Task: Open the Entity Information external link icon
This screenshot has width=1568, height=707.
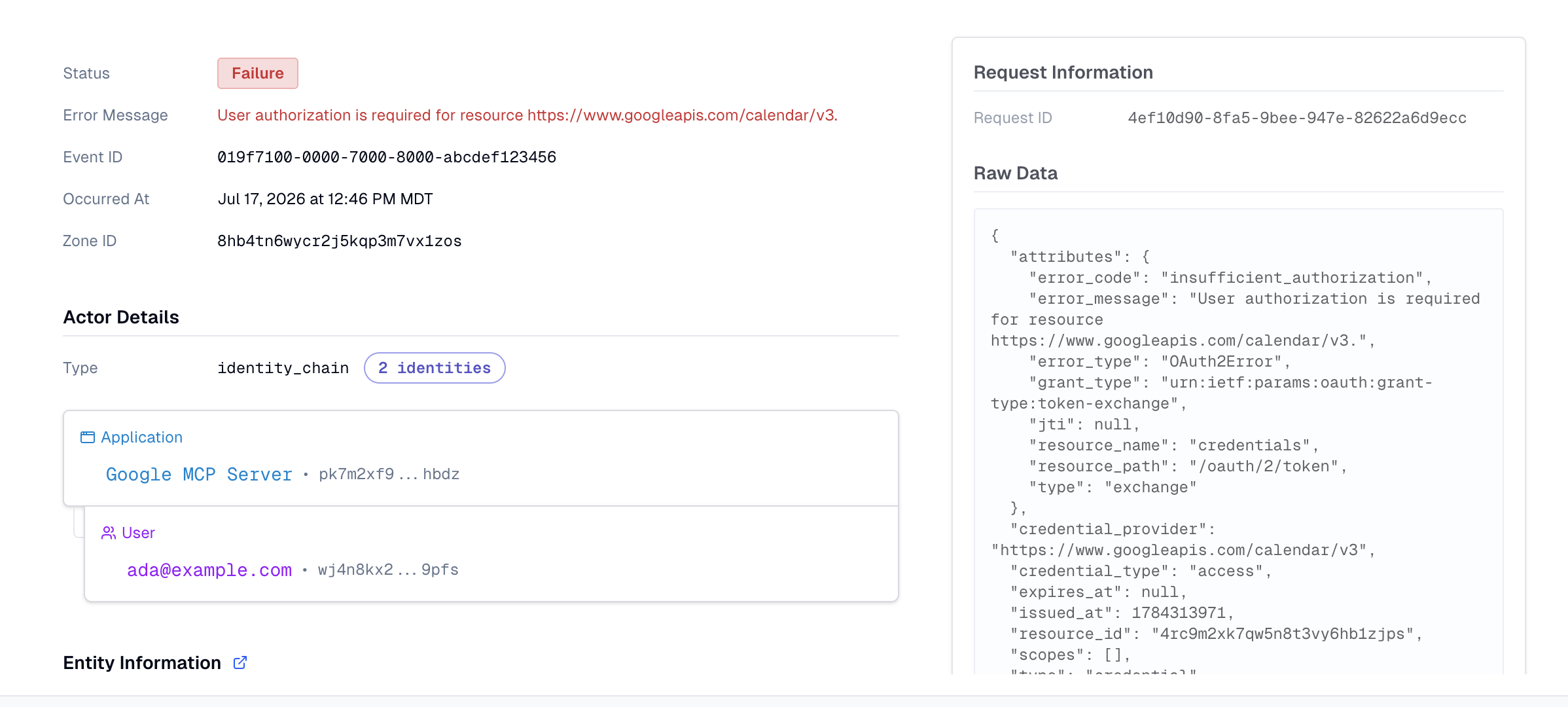Action: click(240, 662)
